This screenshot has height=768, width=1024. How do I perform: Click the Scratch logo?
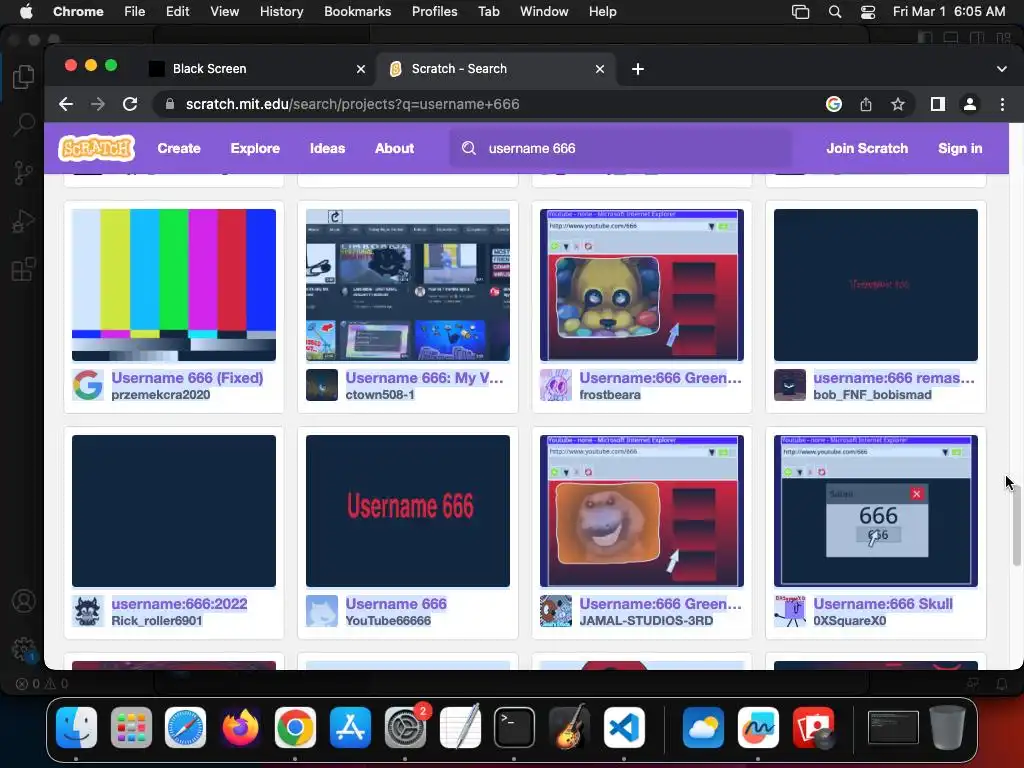click(x=97, y=148)
